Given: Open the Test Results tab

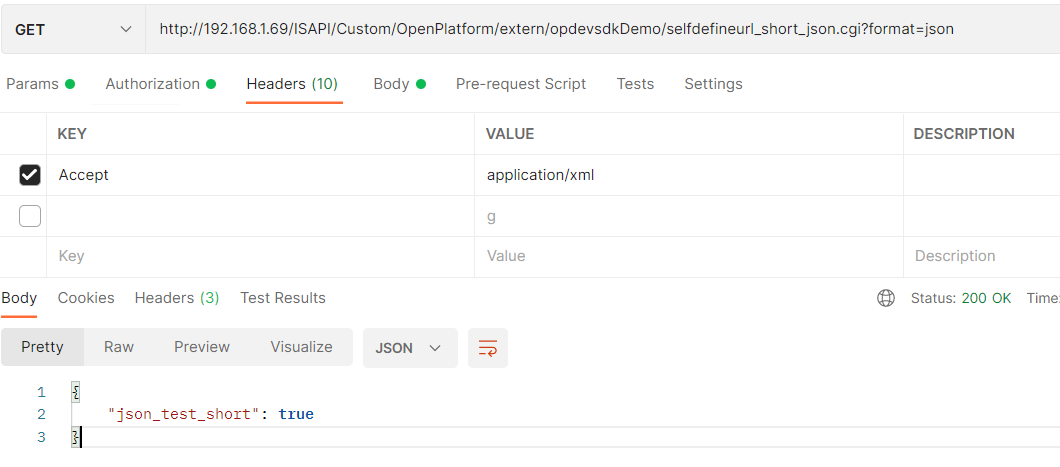Looking at the screenshot, I should (283, 298).
